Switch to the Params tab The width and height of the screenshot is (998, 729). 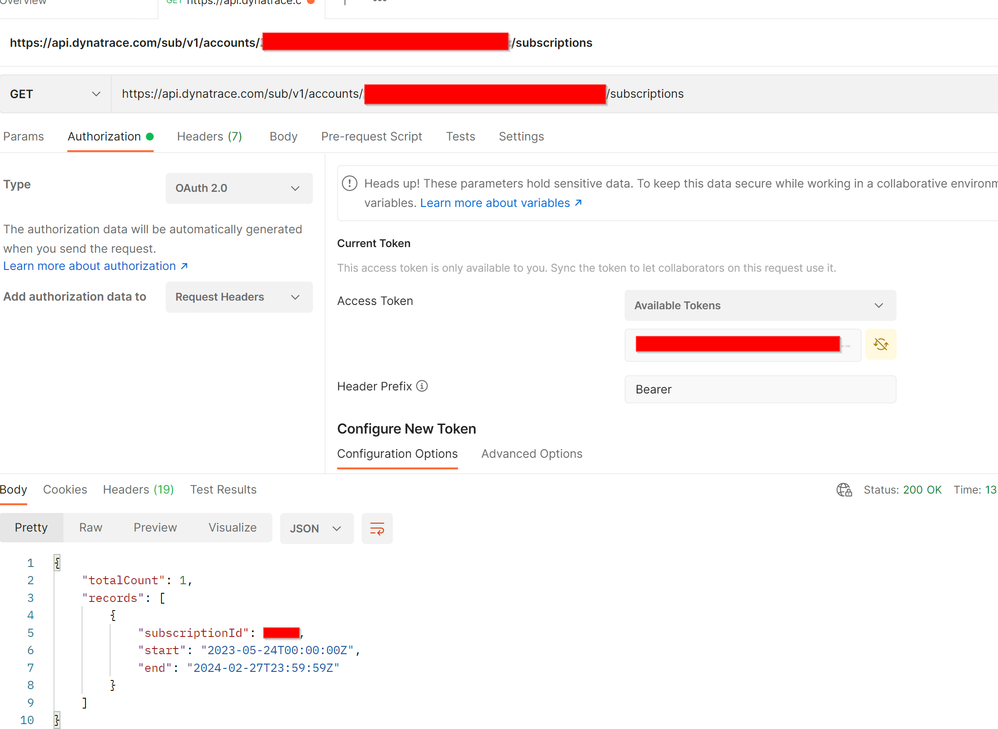(x=24, y=136)
